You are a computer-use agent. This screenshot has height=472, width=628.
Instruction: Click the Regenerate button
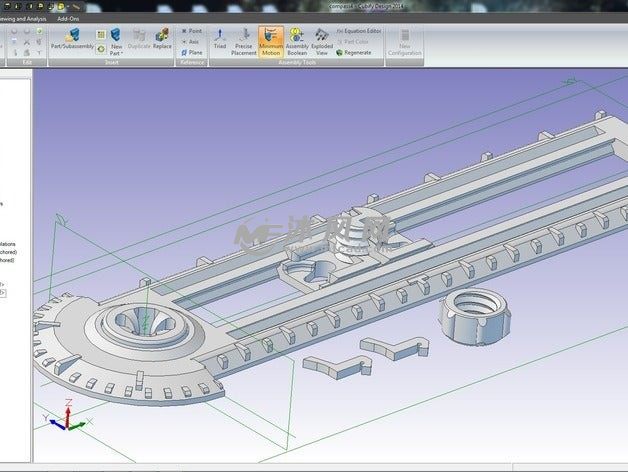coord(355,53)
